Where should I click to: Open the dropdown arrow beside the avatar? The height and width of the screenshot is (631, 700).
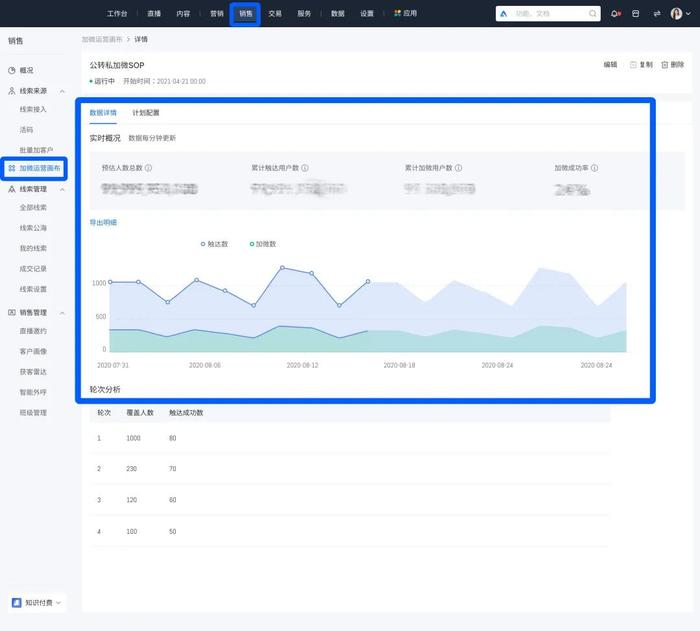click(x=688, y=14)
